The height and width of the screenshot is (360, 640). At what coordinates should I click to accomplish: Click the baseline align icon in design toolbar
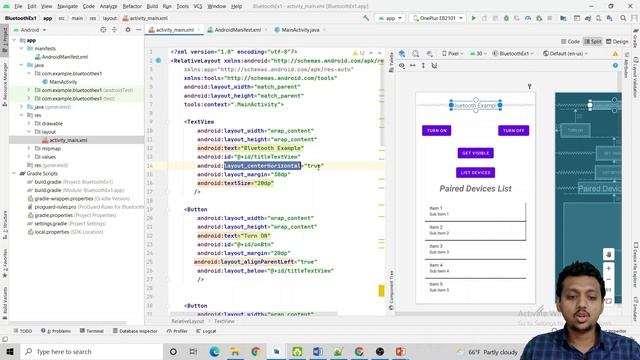[x=434, y=65]
